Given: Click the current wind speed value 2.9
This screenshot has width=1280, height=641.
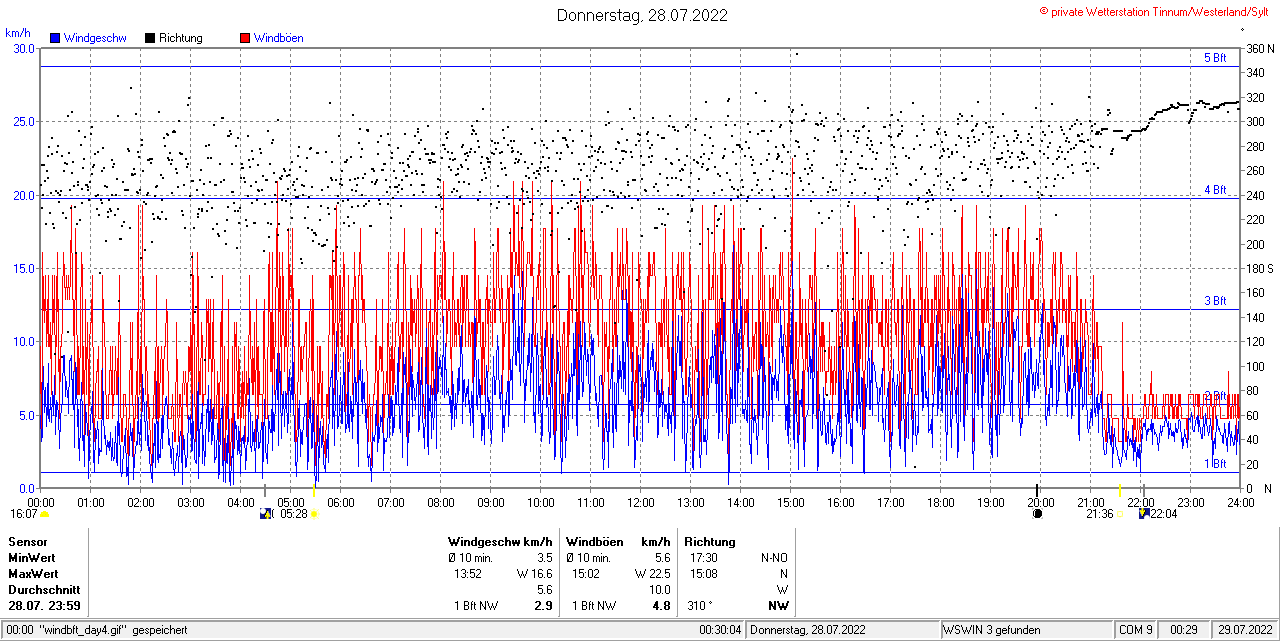Looking at the screenshot, I should [543, 605].
